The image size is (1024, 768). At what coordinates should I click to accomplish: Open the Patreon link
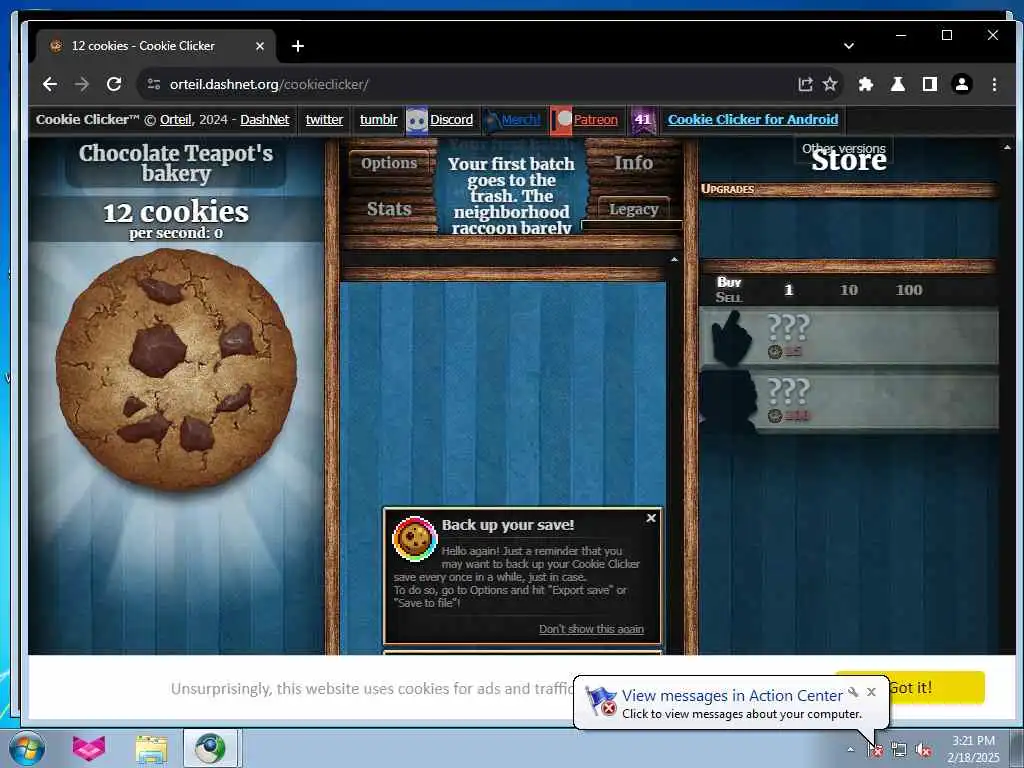(x=595, y=120)
